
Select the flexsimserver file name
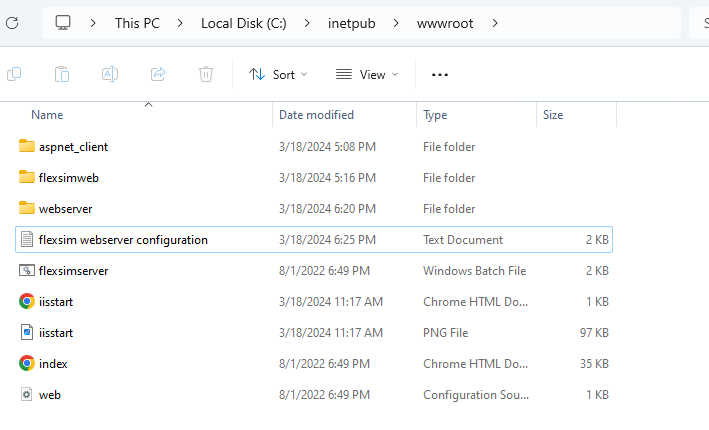click(x=74, y=271)
